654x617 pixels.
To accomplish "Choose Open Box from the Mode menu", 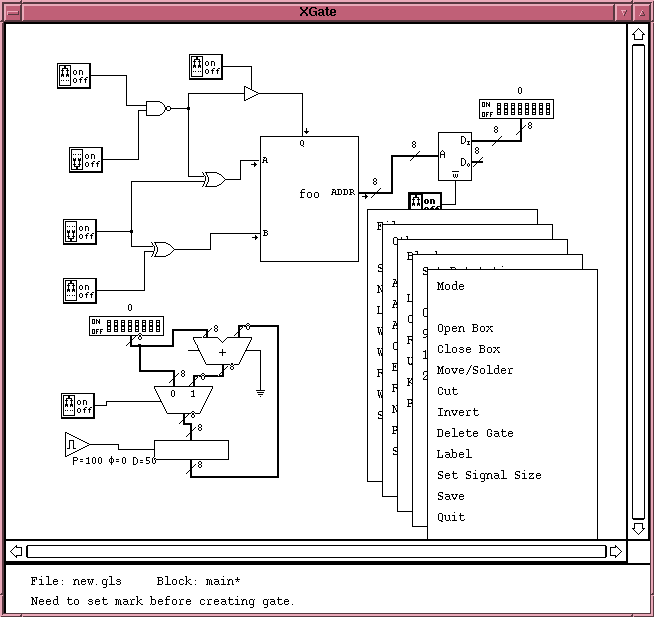I will point(465,328).
